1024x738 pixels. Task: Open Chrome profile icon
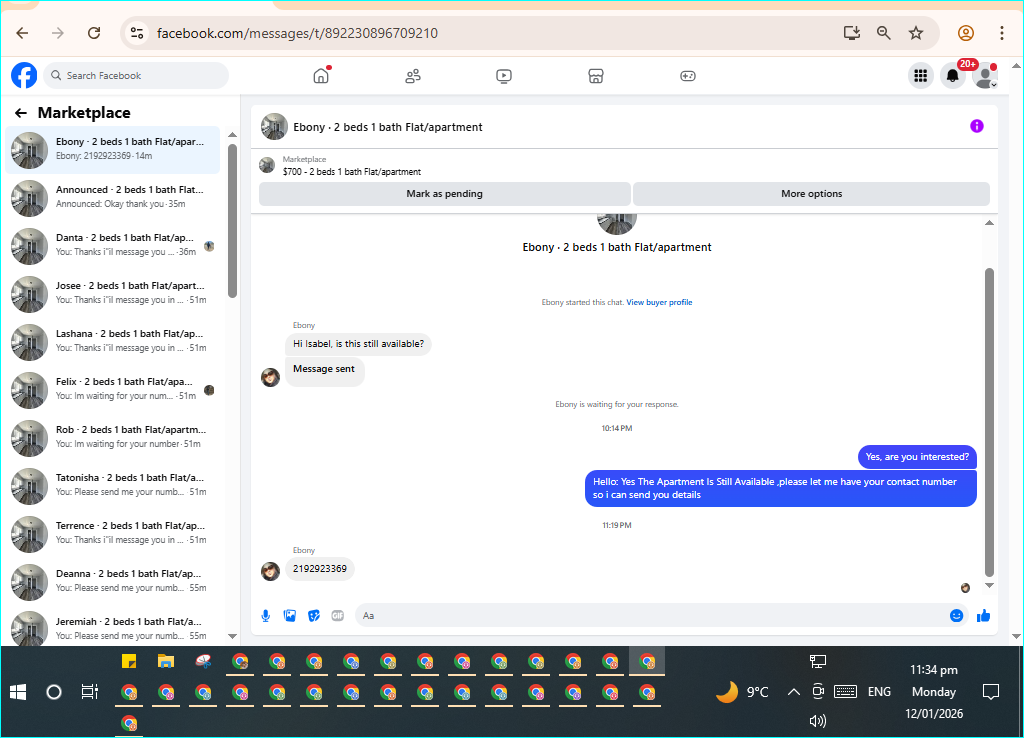[x=966, y=33]
